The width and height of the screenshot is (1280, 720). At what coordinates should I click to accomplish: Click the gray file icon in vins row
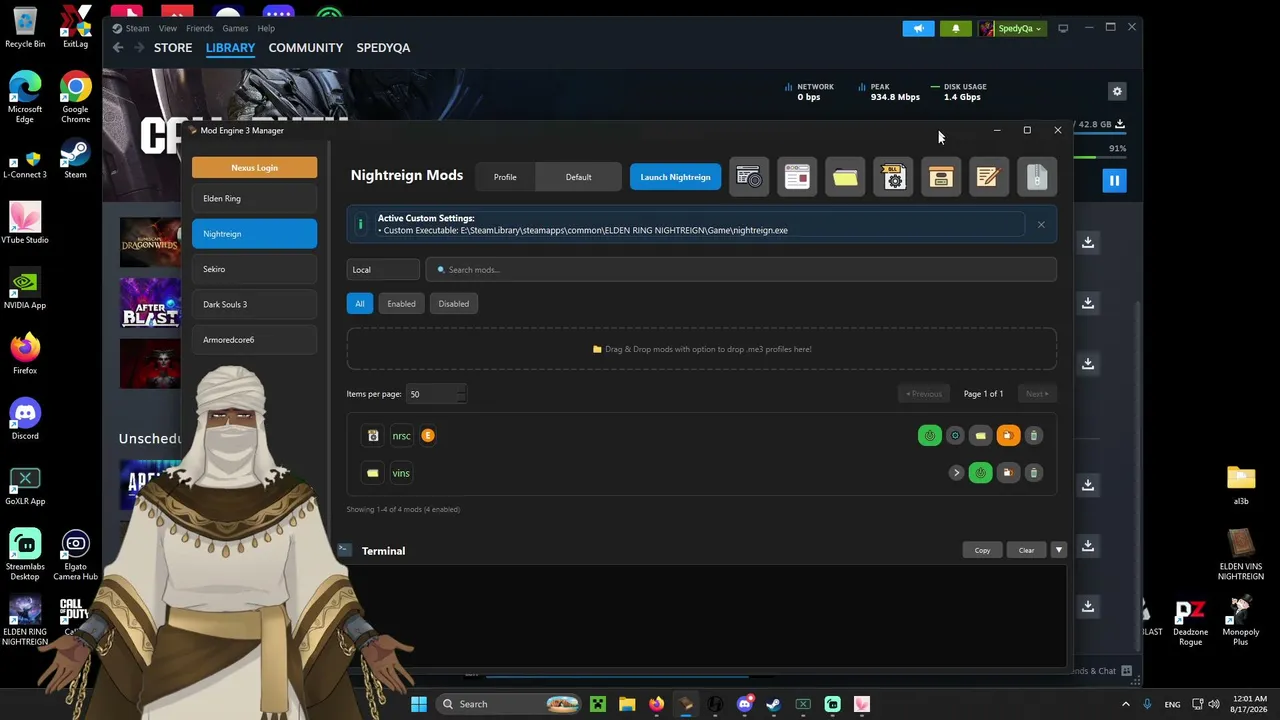1007,473
